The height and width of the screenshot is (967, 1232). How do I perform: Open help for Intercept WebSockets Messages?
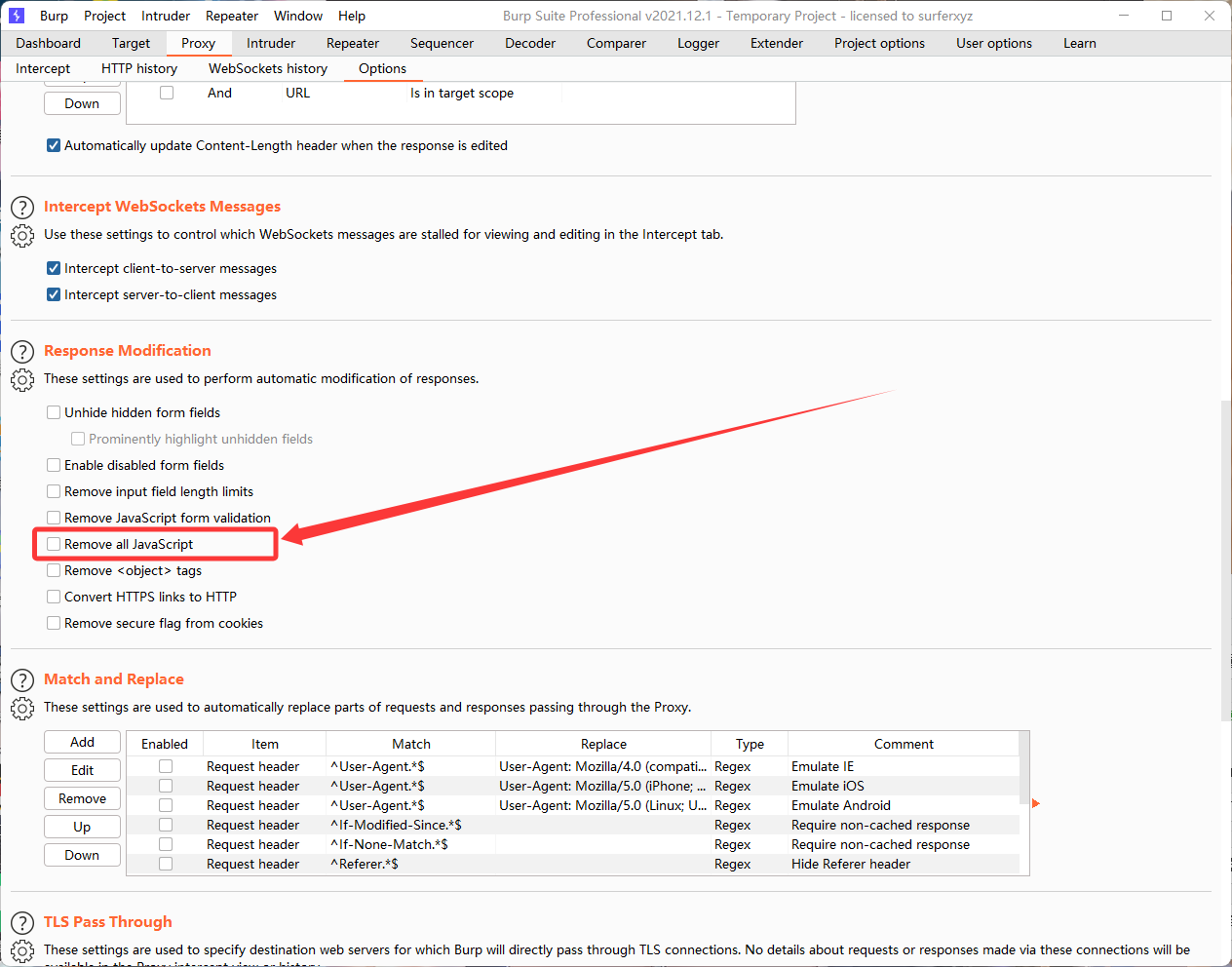(22, 208)
